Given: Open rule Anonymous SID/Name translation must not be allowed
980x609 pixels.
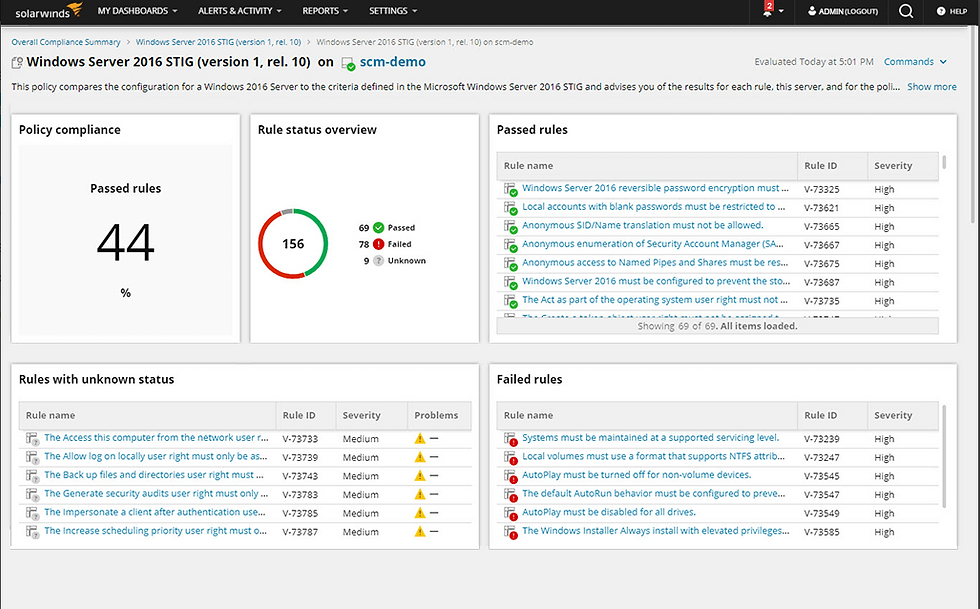Looking at the screenshot, I should 642,225.
